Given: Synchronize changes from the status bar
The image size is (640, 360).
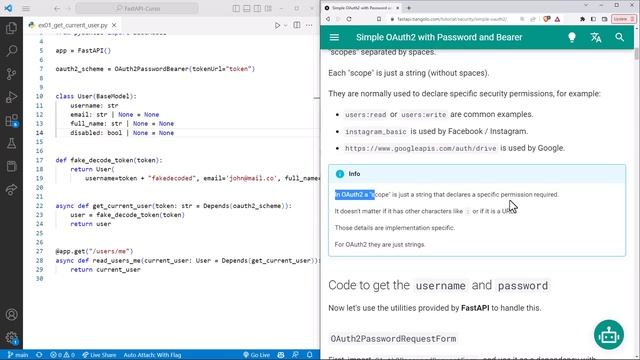Looking at the screenshot, I should 39,355.
